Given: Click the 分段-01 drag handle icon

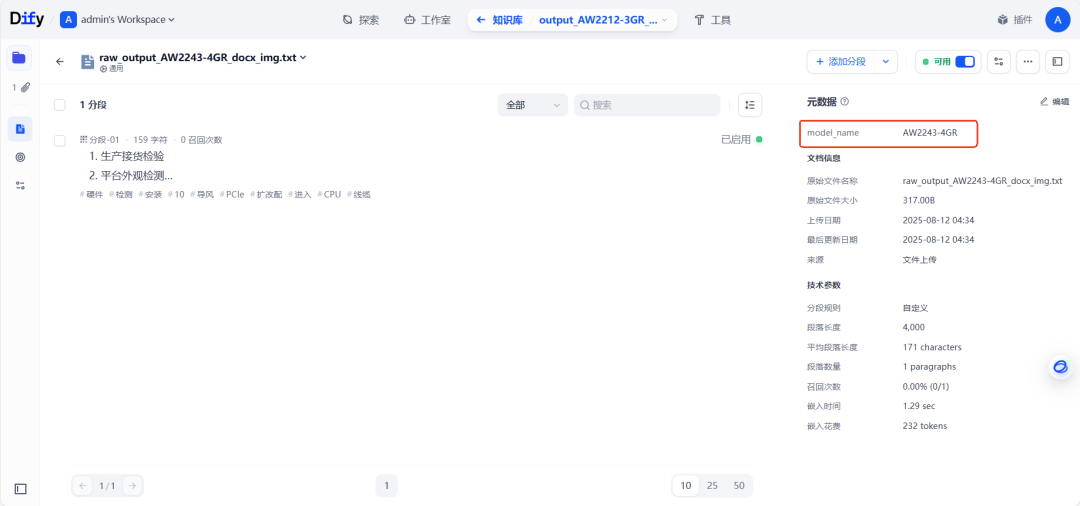Looking at the screenshot, I should click(84, 140).
